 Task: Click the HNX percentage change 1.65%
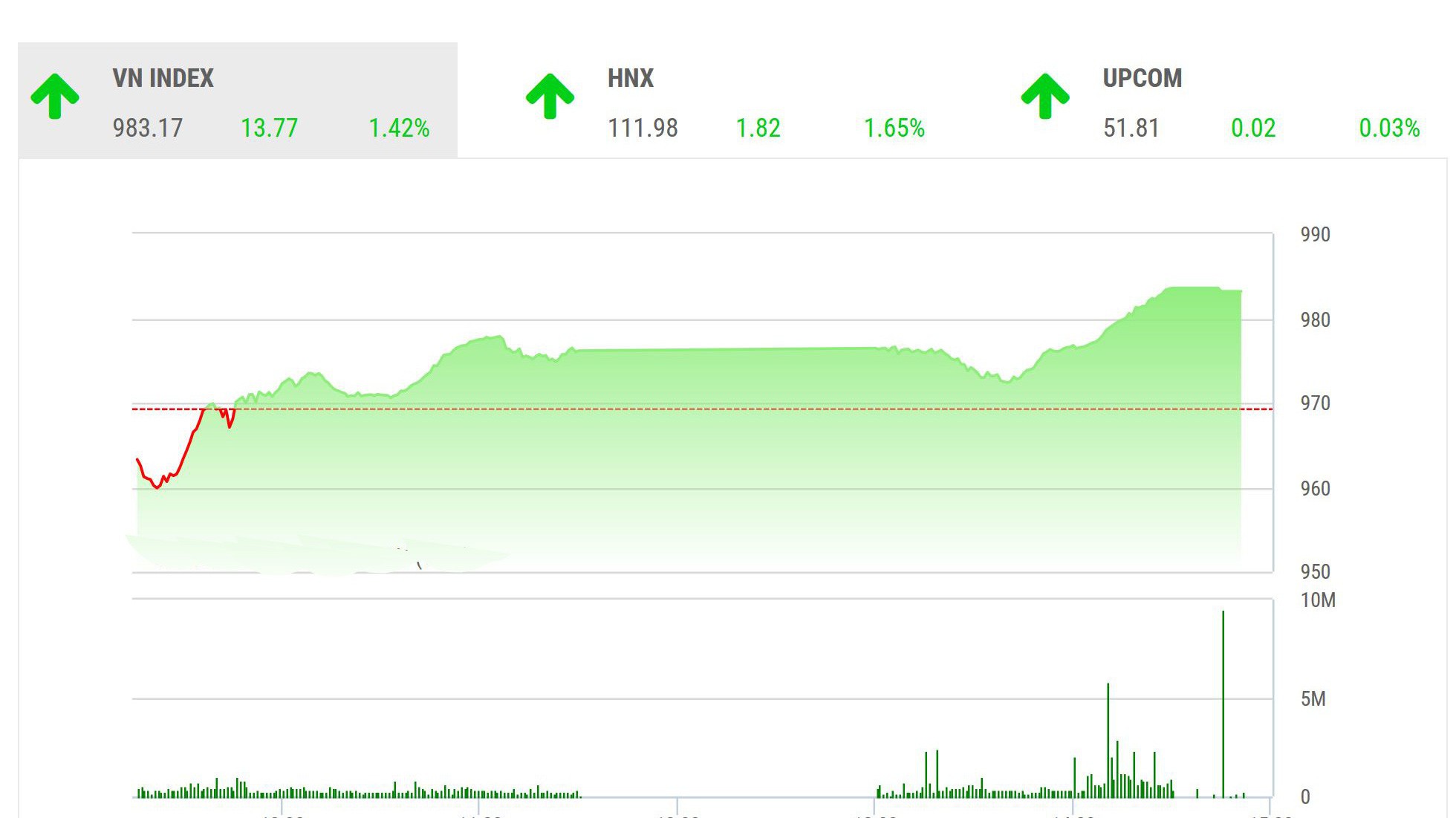(x=894, y=128)
